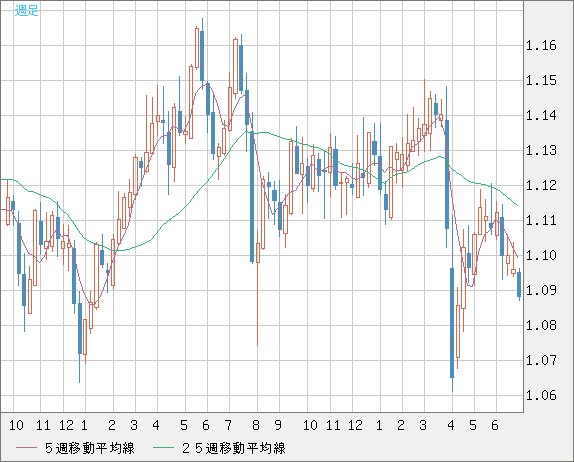Click the 1.13 price axis label
The image size is (574, 462).
tap(541, 150)
